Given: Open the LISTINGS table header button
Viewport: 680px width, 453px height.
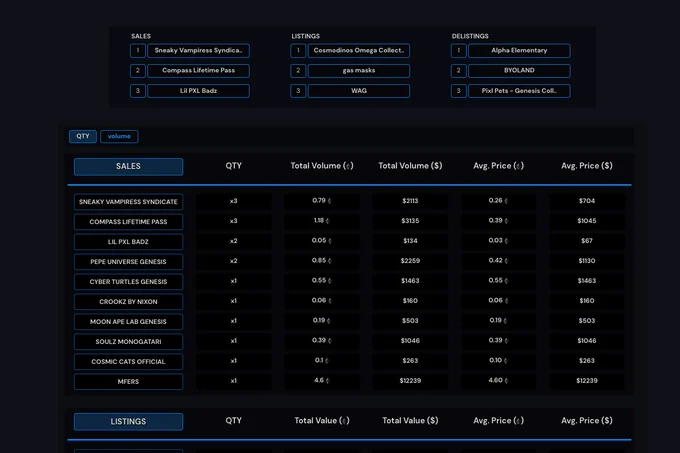Looking at the screenshot, I should click(x=128, y=421).
